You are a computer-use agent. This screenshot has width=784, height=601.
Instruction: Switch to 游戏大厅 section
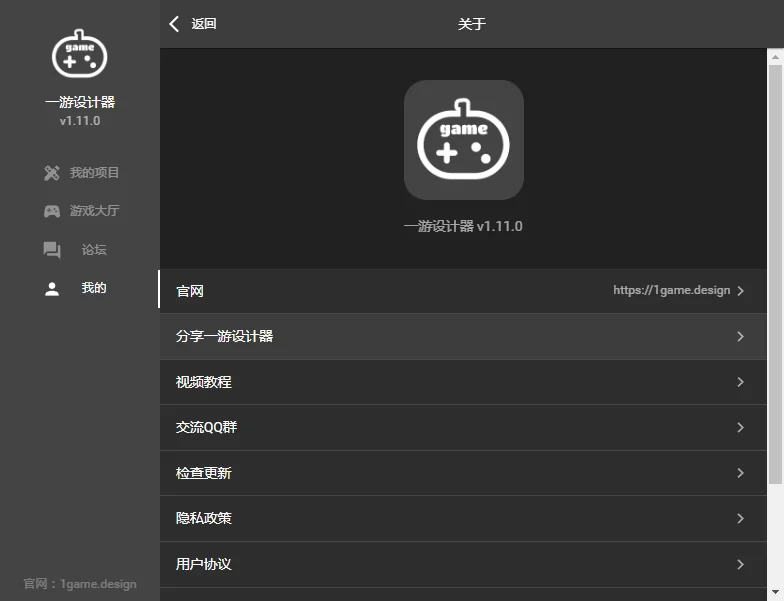point(81,211)
